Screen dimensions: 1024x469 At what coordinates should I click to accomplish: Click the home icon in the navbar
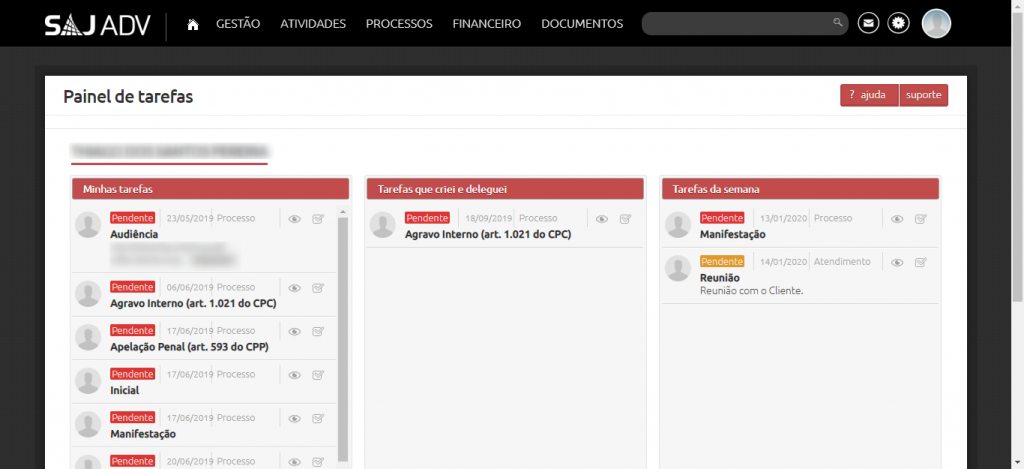coord(193,24)
